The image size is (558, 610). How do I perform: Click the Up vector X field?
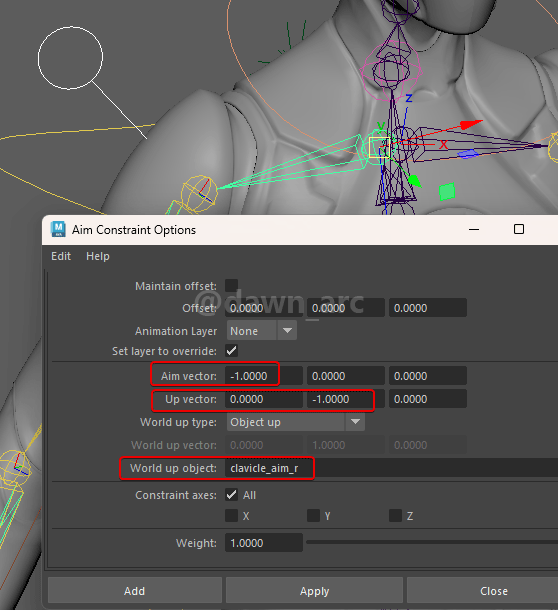point(264,399)
